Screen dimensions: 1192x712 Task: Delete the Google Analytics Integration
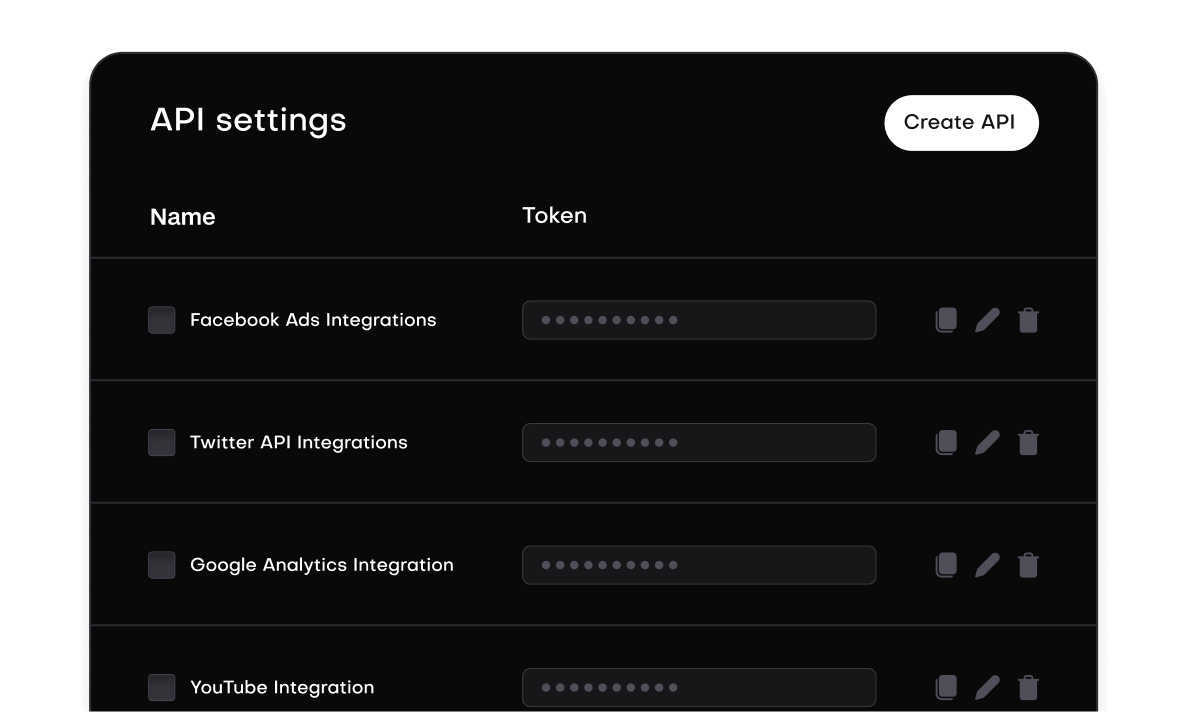[1028, 565]
